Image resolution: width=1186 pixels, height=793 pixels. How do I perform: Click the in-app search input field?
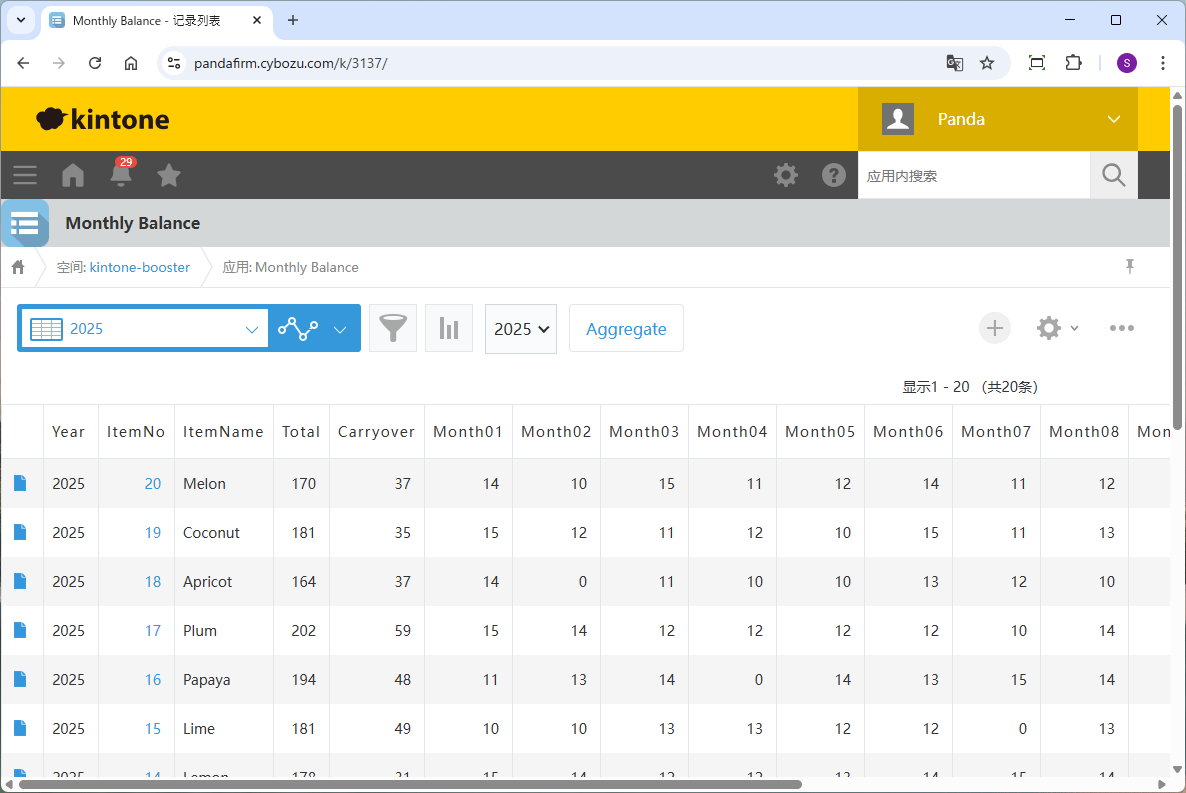coord(973,176)
